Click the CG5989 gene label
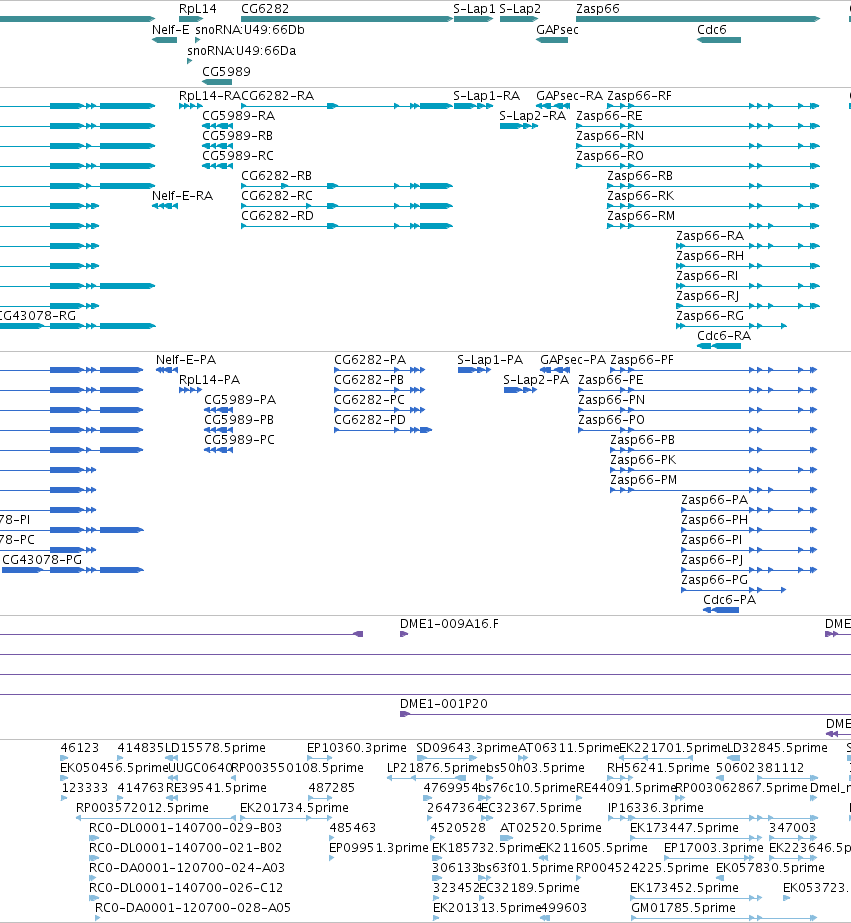Image resolution: width=851 pixels, height=923 pixels. [226, 72]
